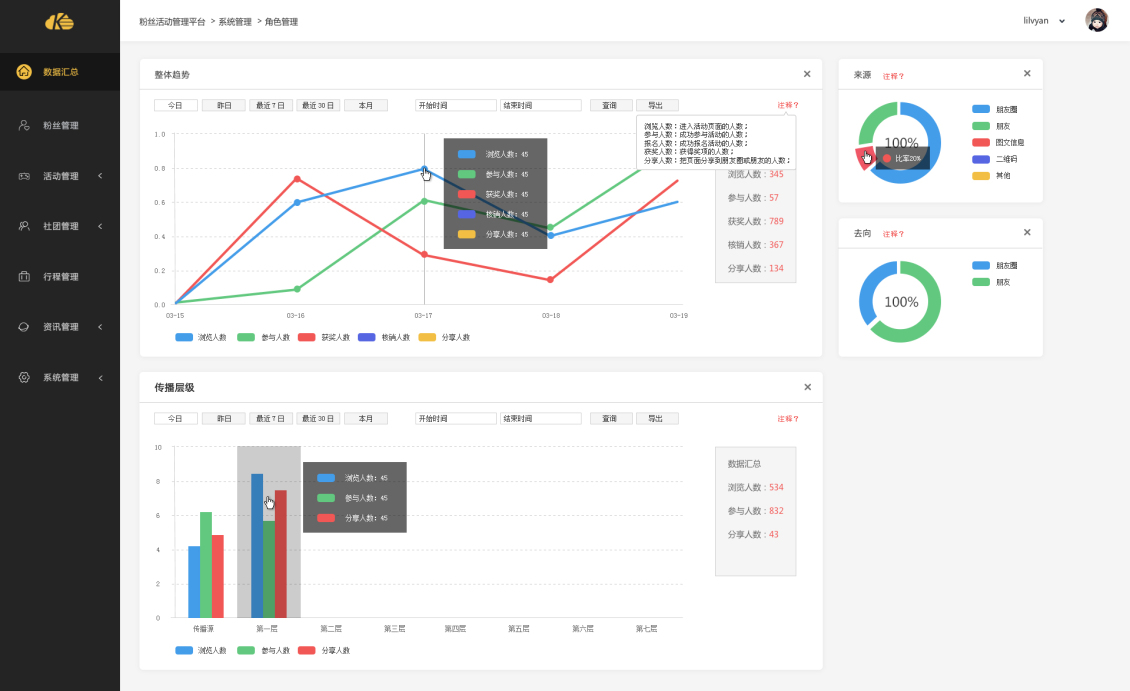
Task: Toggle 参与人数 series in 传播层级 legend
Action: click(x=263, y=651)
